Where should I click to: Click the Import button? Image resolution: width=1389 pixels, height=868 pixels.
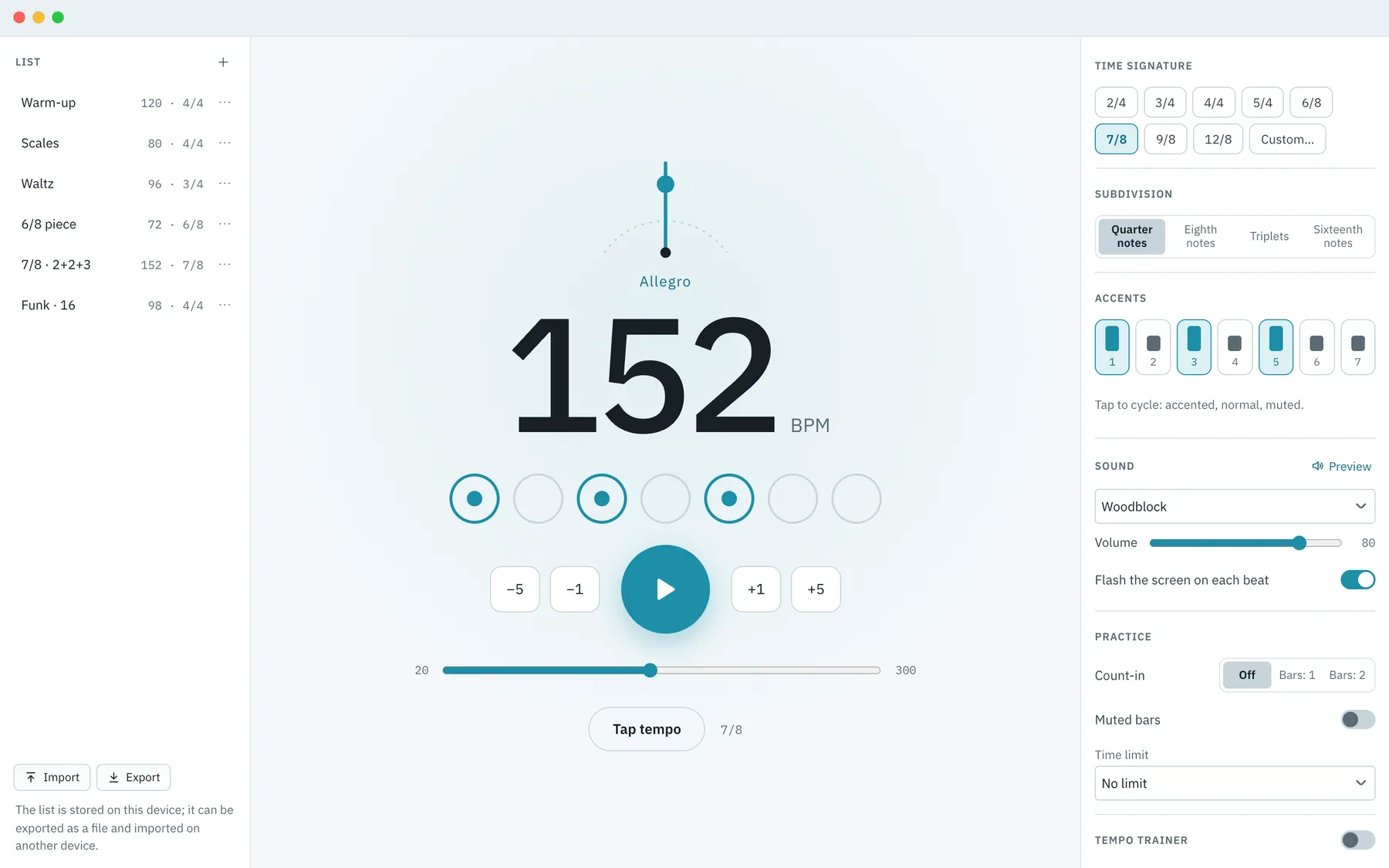pos(52,778)
